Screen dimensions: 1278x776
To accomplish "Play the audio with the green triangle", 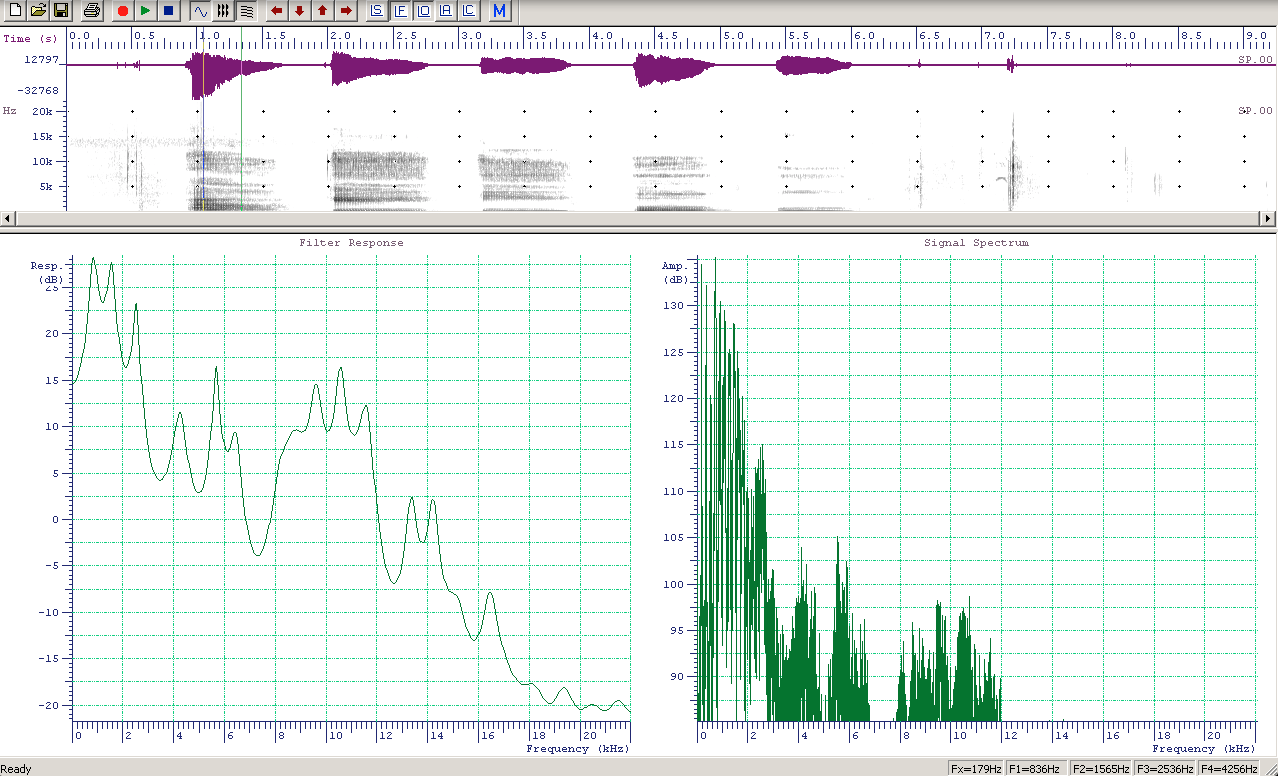I will coord(146,11).
